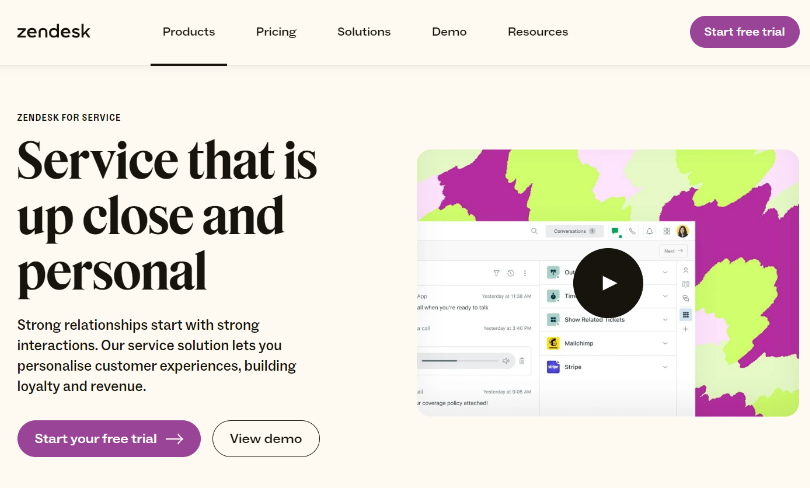The height and width of the screenshot is (488, 810).
Task: Click the audio playback slider in preview
Action: [458, 360]
